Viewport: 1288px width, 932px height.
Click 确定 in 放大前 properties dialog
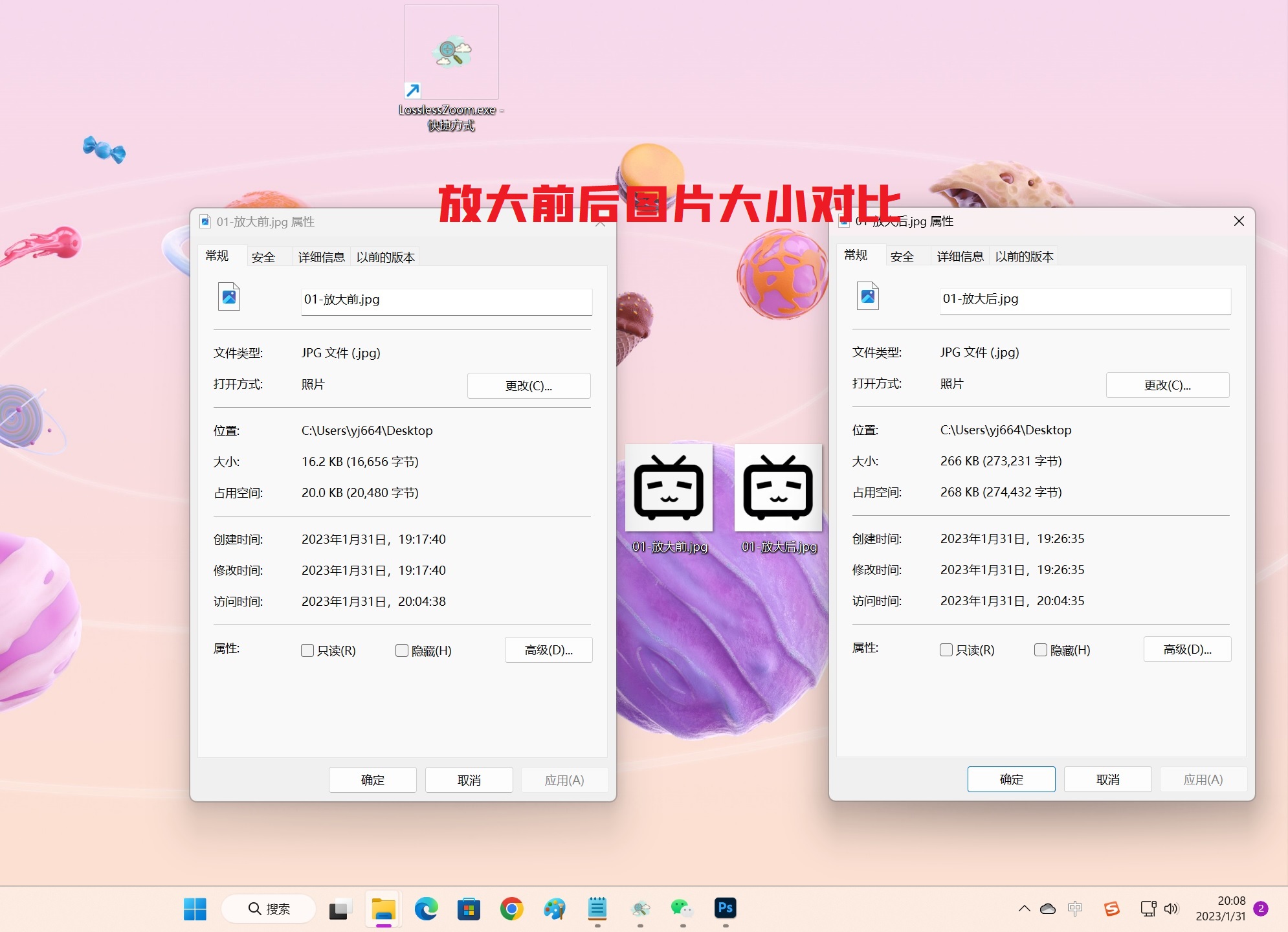pyautogui.click(x=373, y=780)
